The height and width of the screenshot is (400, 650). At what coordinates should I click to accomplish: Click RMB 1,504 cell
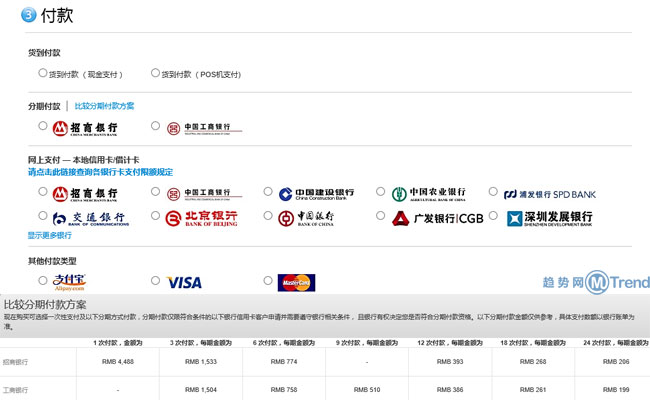pos(201,390)
